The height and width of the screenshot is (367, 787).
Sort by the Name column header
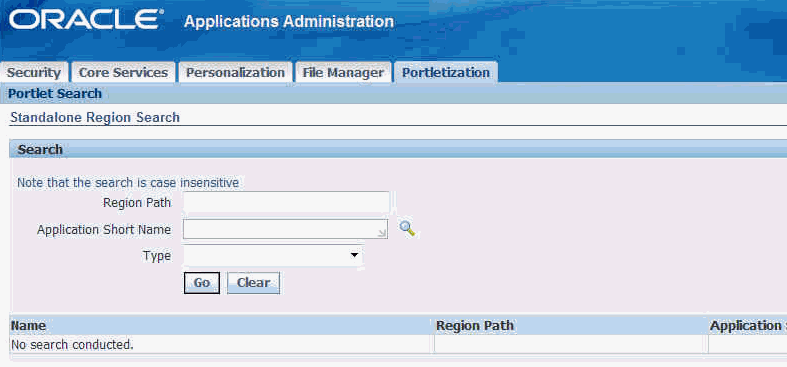click(x=28, y=325)
